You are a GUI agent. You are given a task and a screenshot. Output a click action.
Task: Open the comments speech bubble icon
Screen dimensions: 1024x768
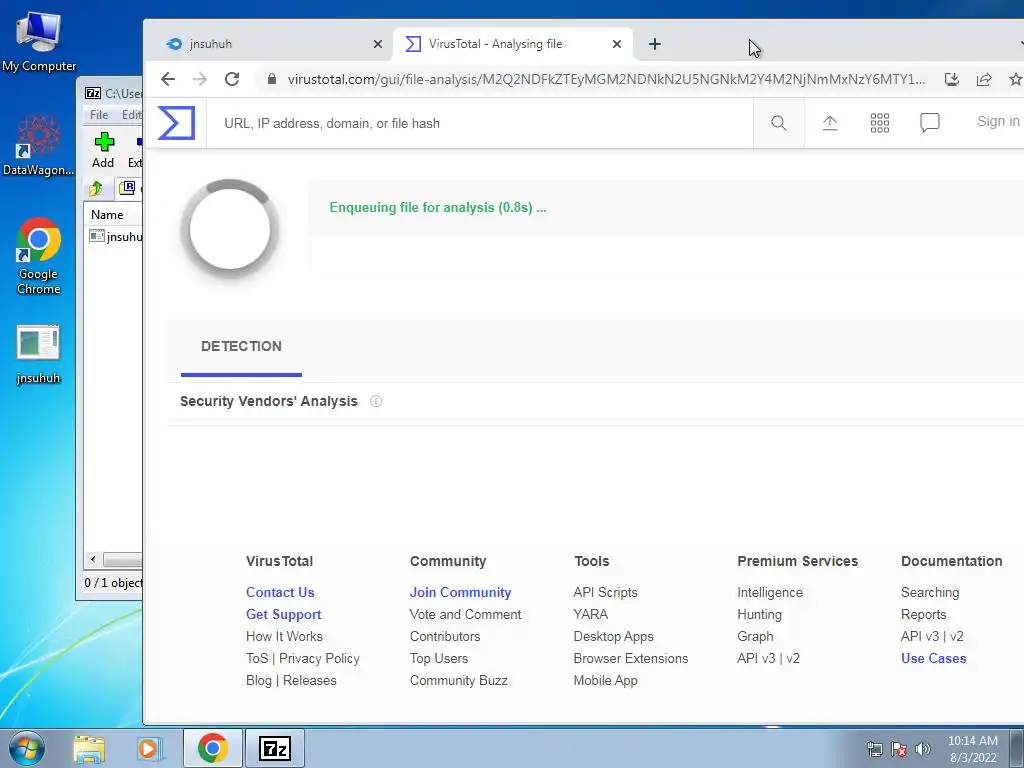(930, 123)
